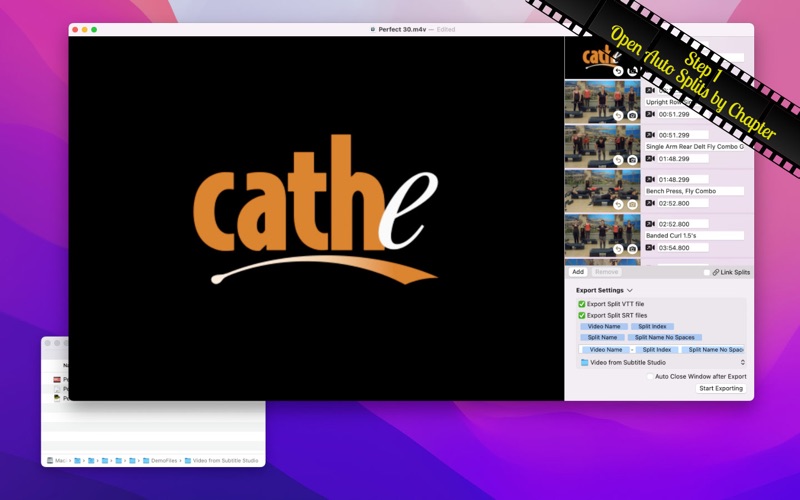Click video camera icon beside end time 01:48.299 of Single Arm

coord(650,159)
